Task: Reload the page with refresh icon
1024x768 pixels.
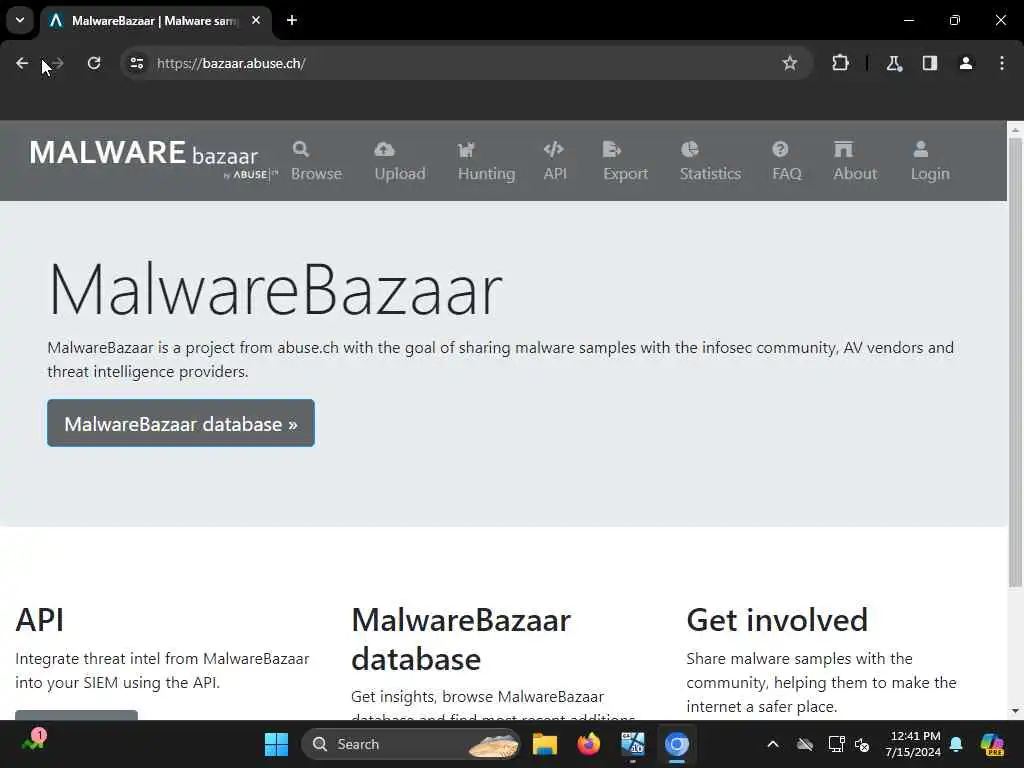Action: coord(94,63)
